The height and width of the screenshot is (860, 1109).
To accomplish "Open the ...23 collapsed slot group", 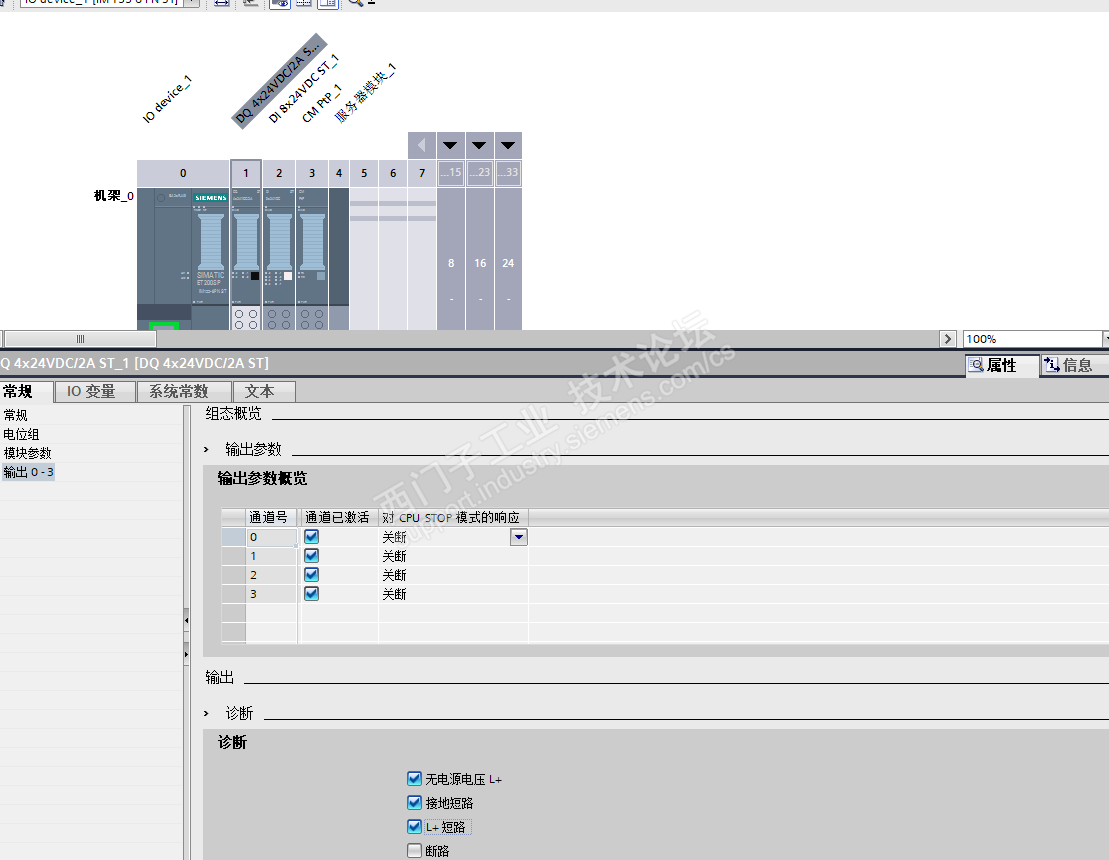I will (x=480, y=173).
